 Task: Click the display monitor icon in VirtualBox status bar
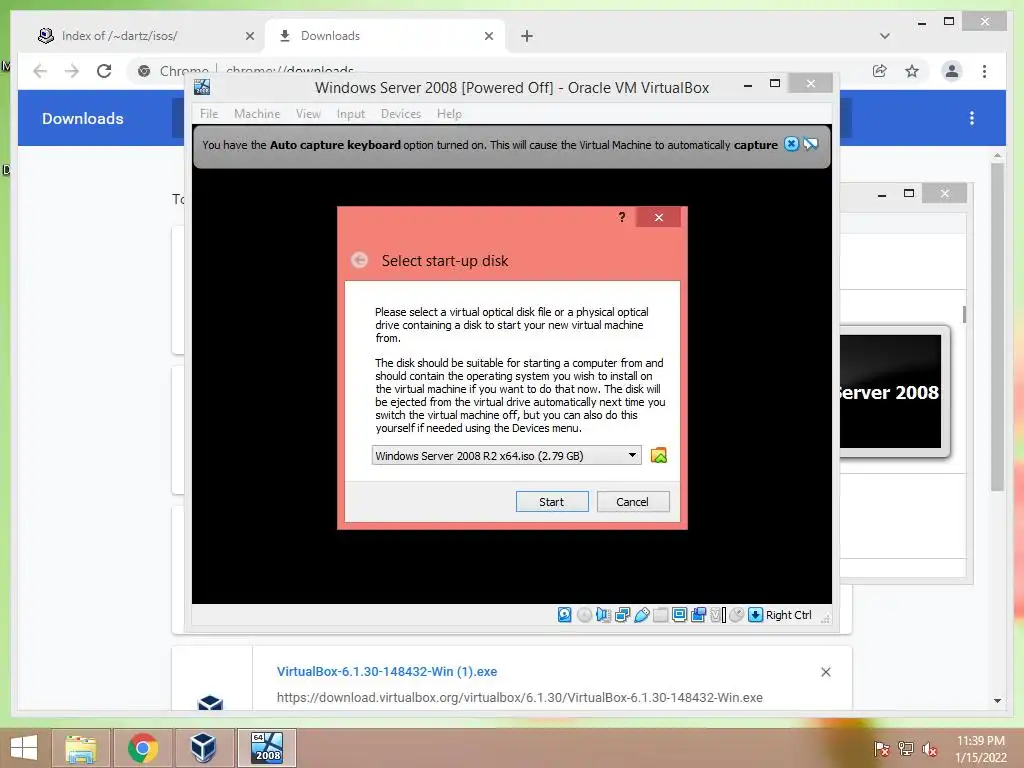[x=679, y=615]
